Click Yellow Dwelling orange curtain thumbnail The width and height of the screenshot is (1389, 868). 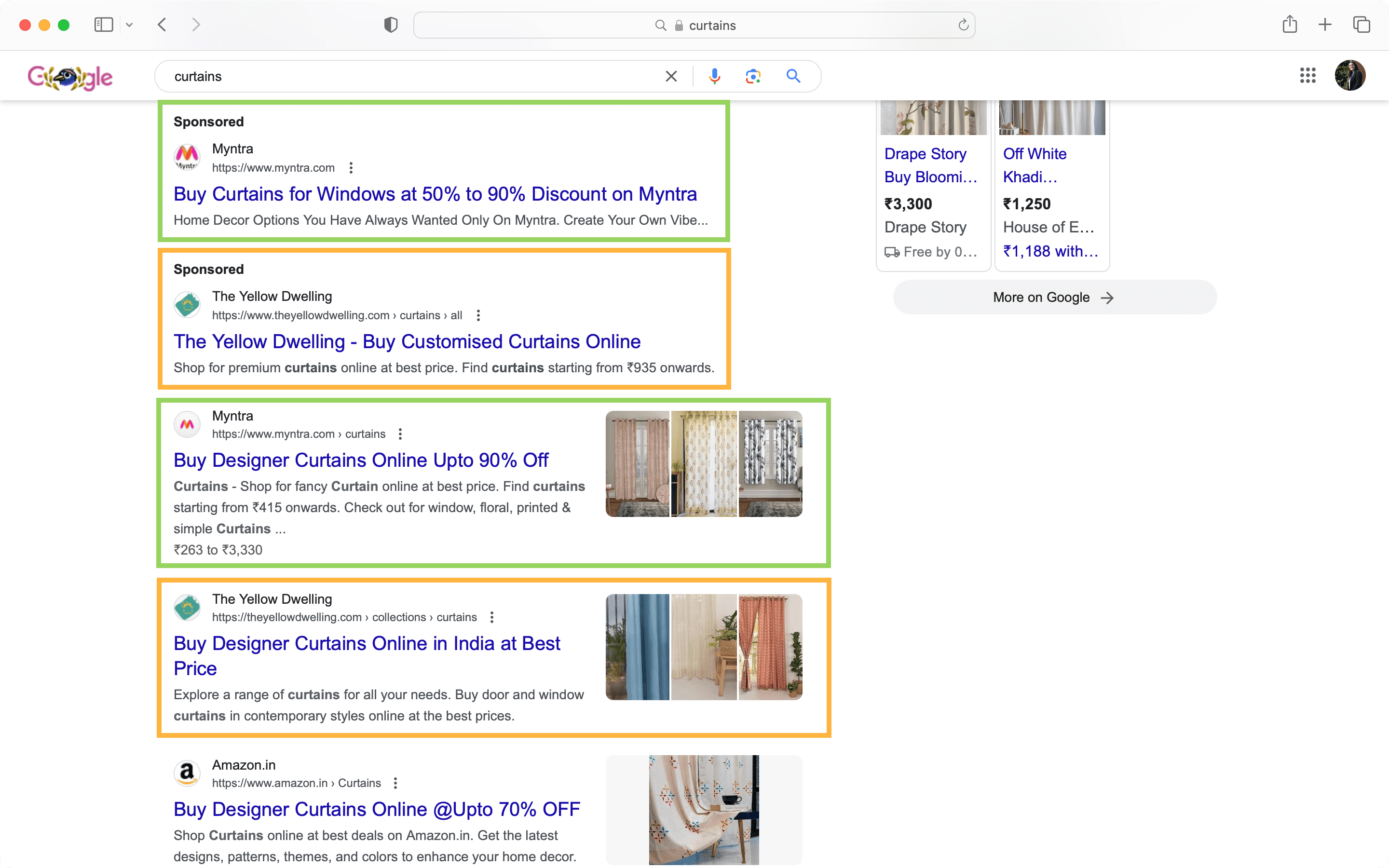coord(770,647)
